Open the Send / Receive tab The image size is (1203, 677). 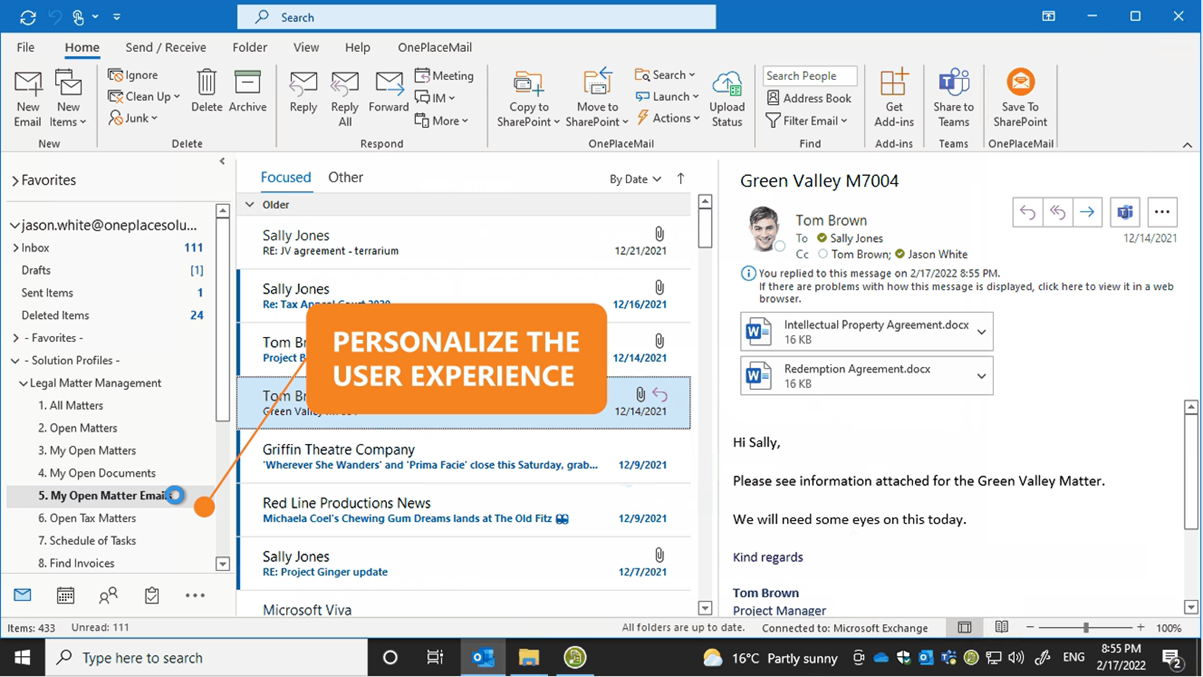pos(165,47)
